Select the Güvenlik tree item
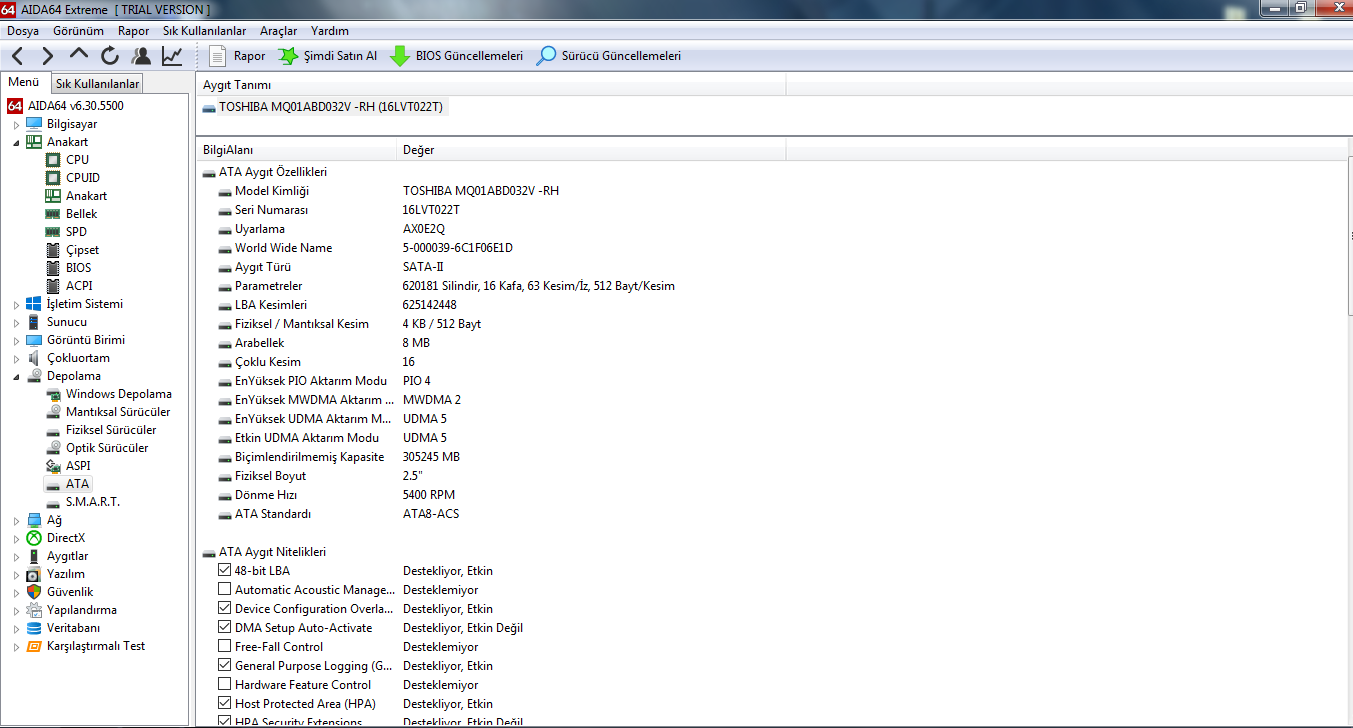The height and width of the screenshot is (728, 1353). pos(70,592)
